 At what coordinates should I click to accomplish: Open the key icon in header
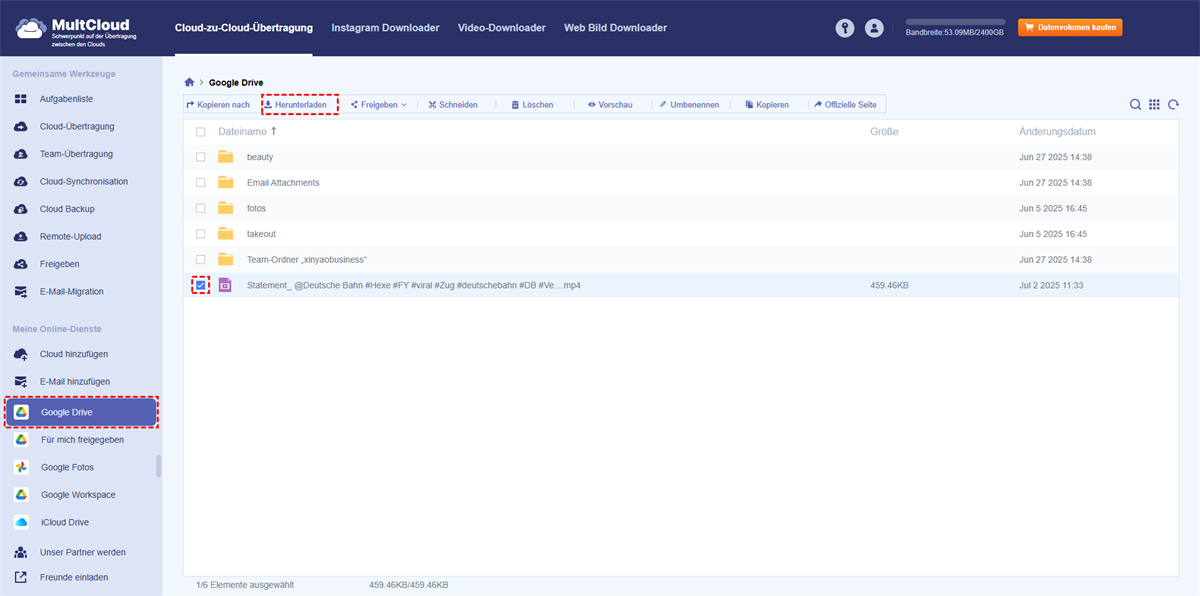coord(845,28)
